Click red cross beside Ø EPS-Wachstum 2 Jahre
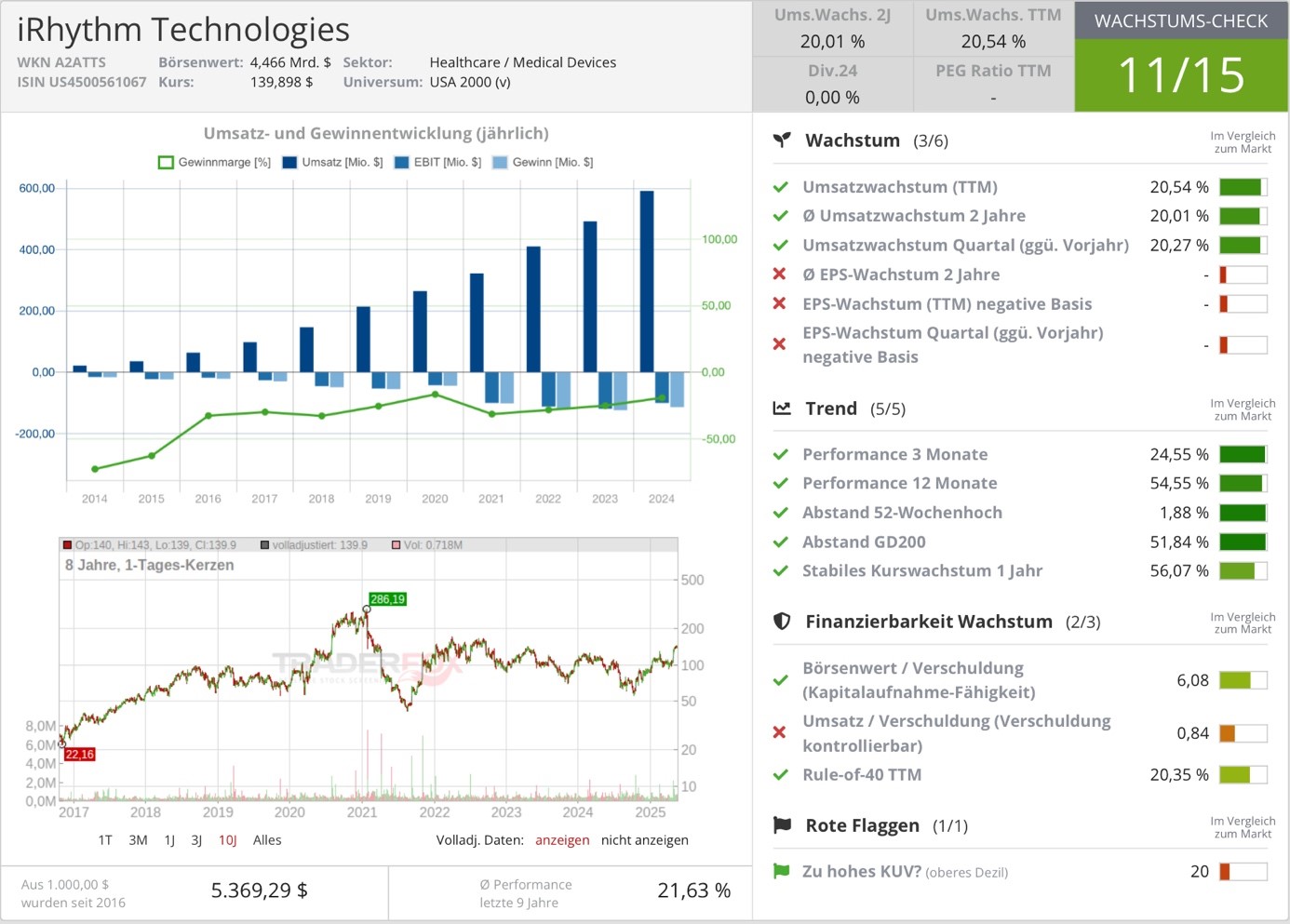 (x=780, y=275)
